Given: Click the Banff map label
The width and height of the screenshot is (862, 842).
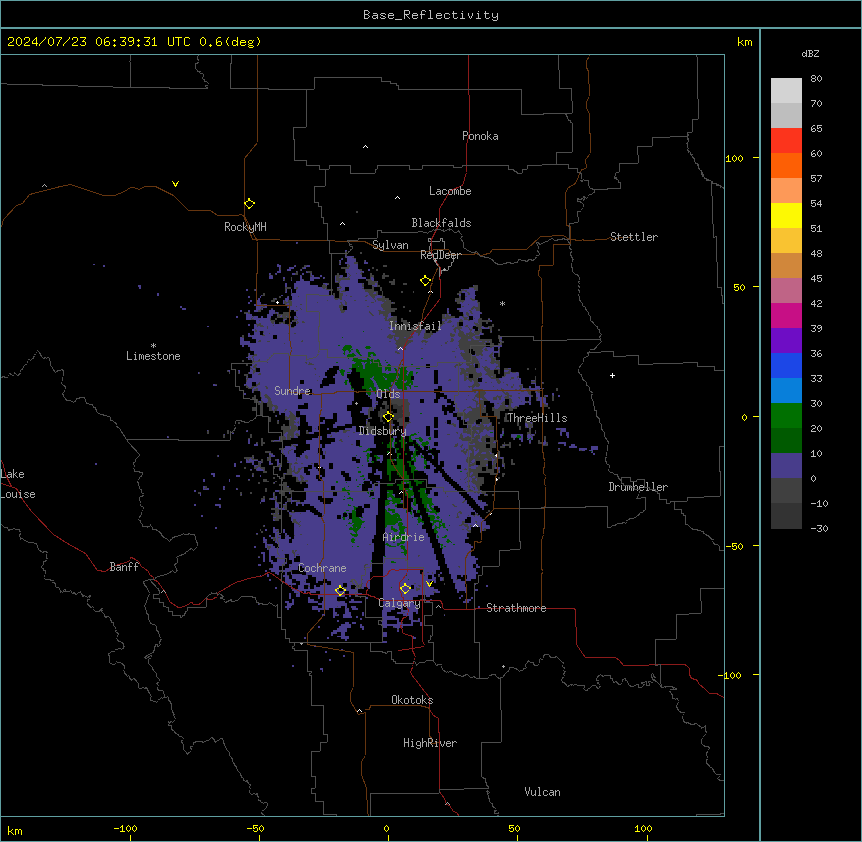Looking at the screenshot, I should (x=124, y=567).
